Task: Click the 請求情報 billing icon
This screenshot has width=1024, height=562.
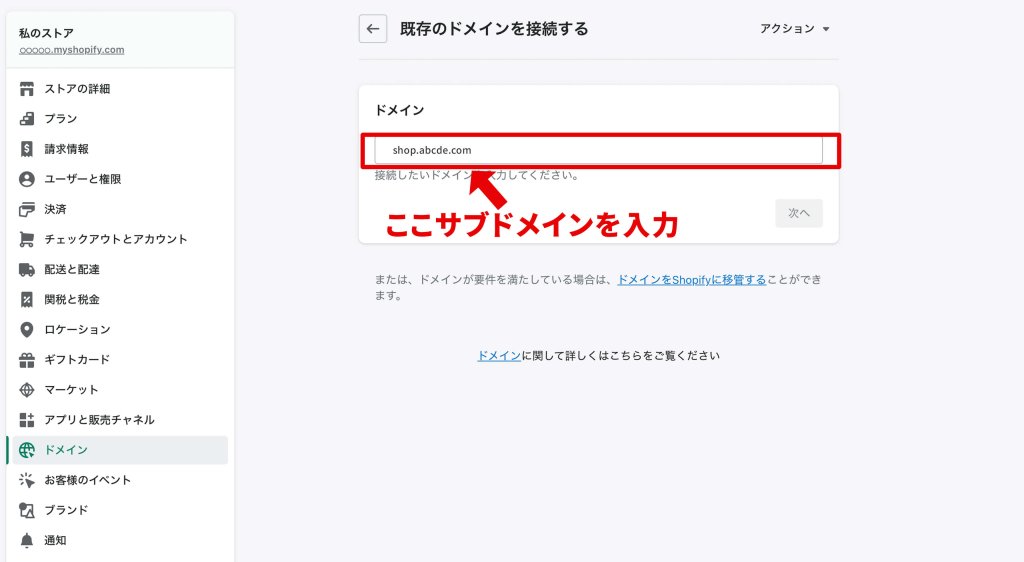Action: tap(27, 149)
